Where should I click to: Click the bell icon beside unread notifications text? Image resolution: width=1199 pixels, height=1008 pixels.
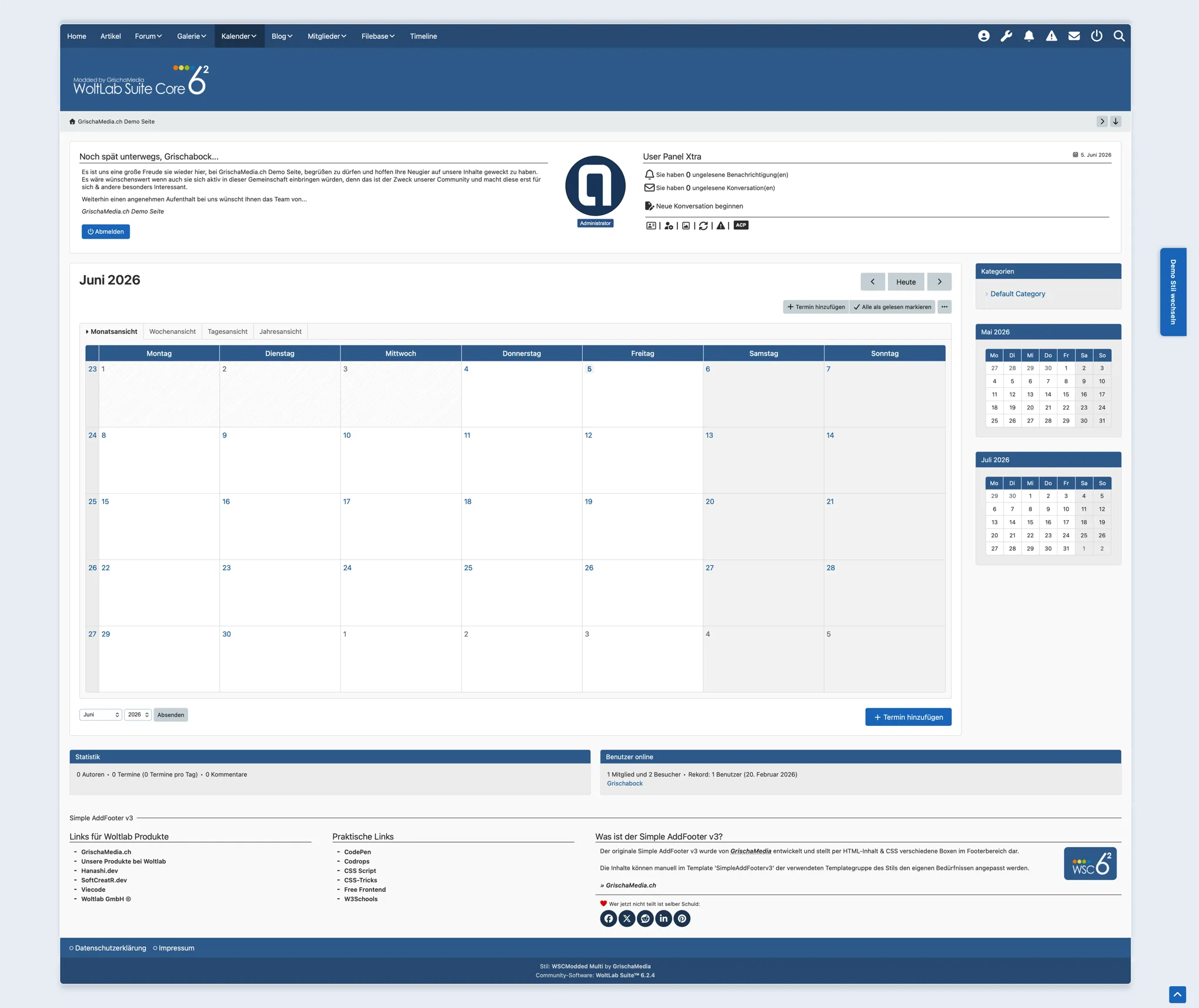(649, 175)
